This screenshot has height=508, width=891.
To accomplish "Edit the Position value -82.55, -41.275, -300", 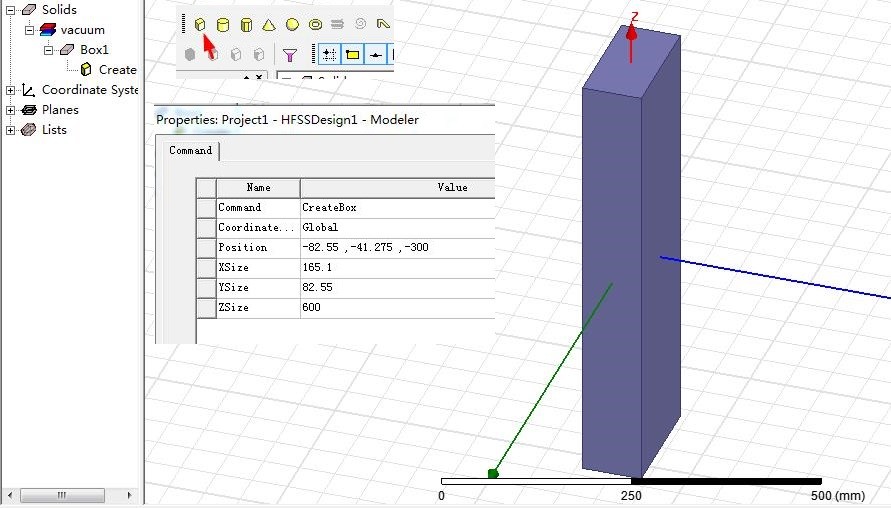I will 398,247.
